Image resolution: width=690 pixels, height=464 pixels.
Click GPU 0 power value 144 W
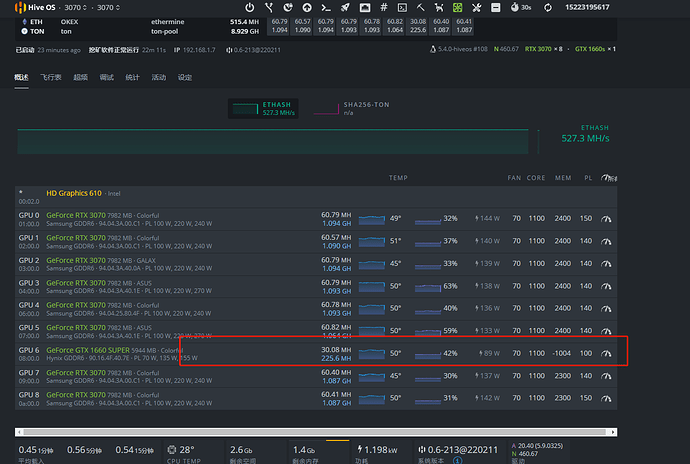click(487, 218)
